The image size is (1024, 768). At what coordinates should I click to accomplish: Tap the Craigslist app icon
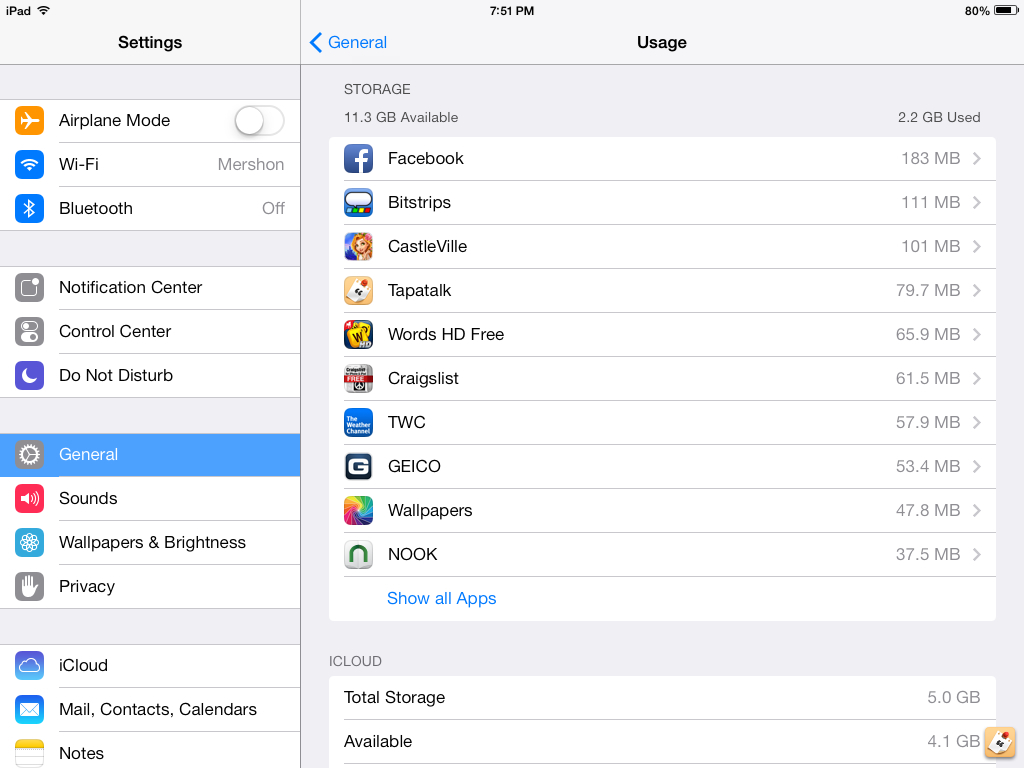359,379
